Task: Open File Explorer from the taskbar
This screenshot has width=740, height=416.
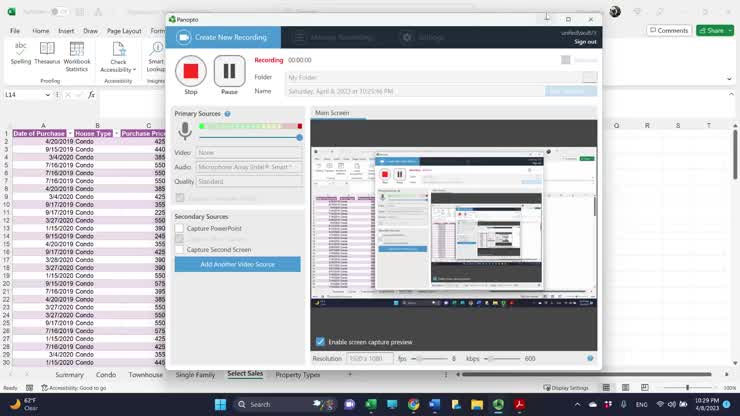Action: pos(477,405)
